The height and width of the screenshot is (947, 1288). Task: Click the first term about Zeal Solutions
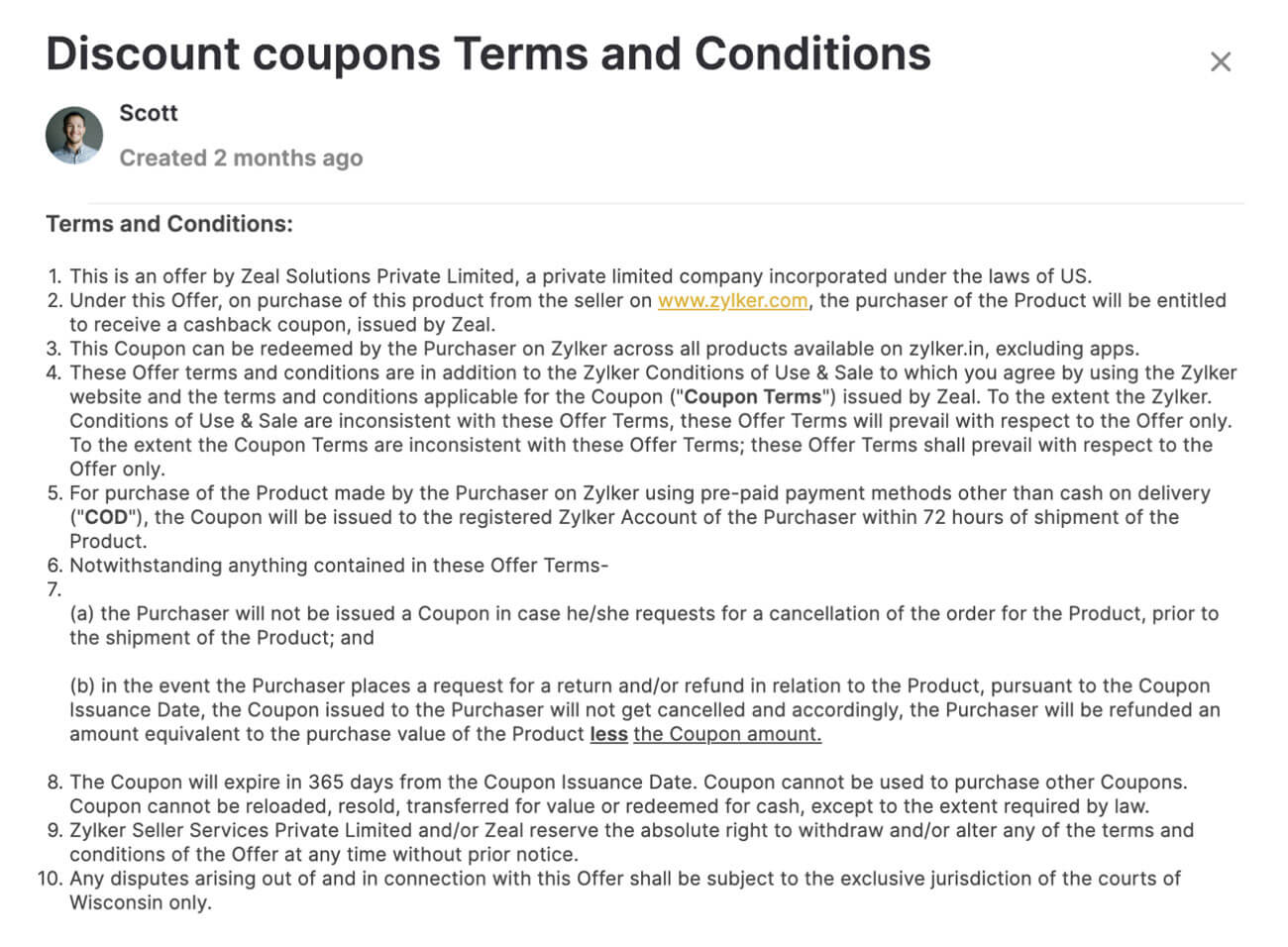pyautogui.click(x=580, y=276)
